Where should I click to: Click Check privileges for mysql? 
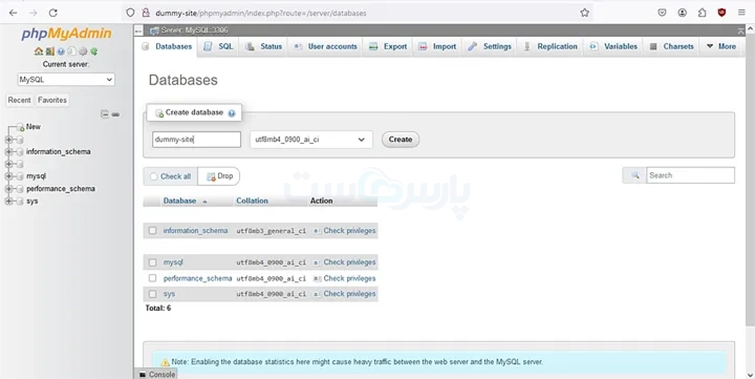click(x=344, y=262)
